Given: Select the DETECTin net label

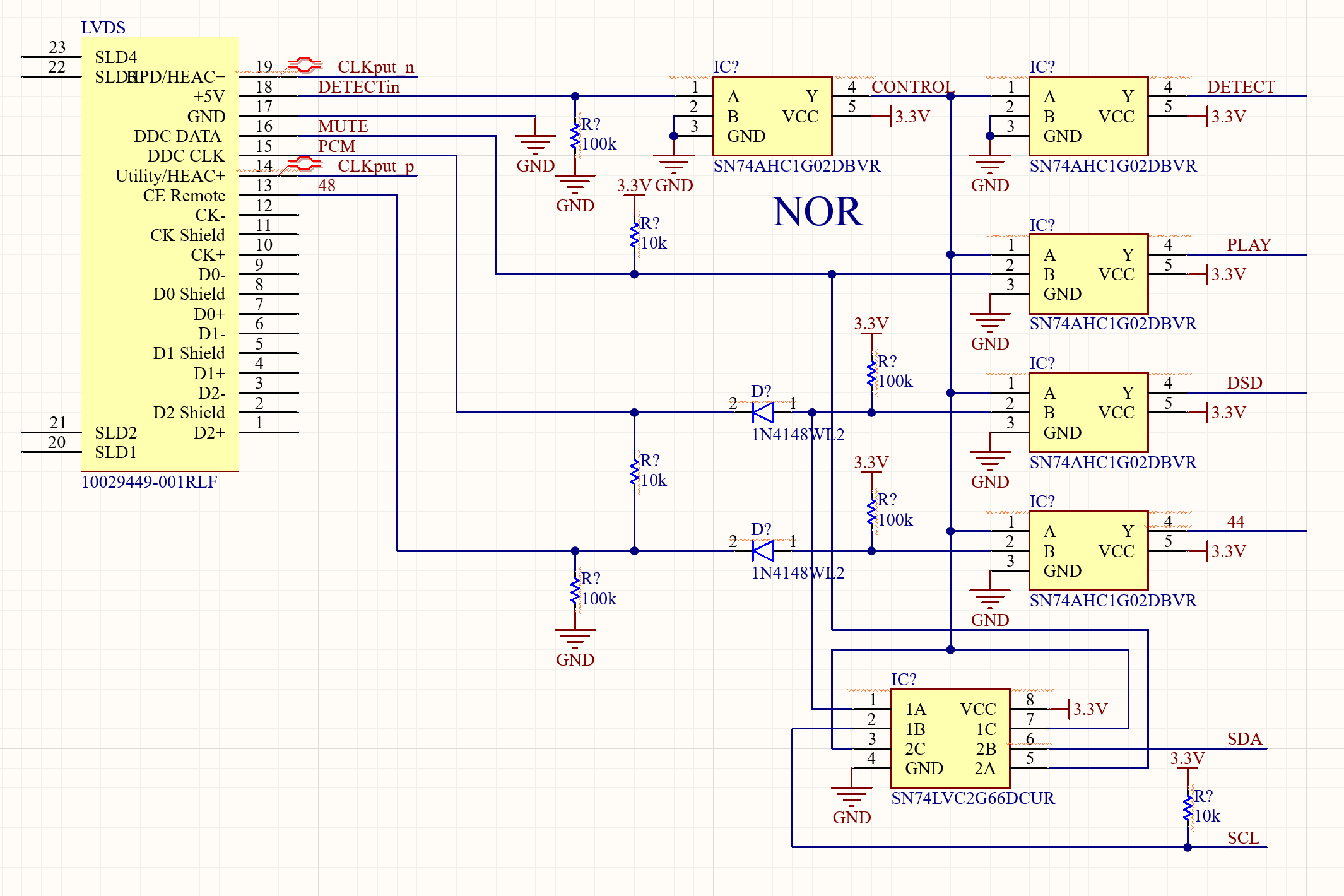Looking at the screenshot, I should 358,87.
